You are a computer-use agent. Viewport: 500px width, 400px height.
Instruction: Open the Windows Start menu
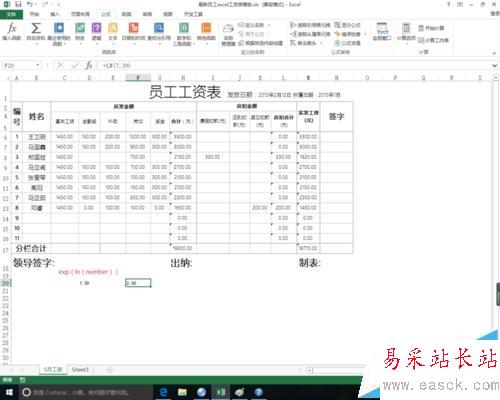(9, 392)
